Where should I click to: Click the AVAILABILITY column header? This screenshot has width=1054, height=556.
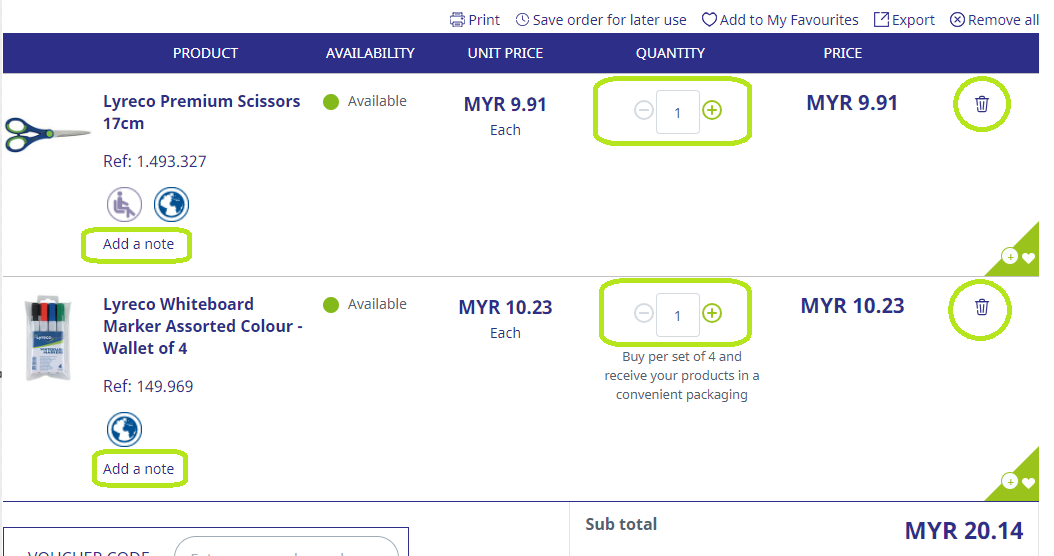tap(370, 53)
